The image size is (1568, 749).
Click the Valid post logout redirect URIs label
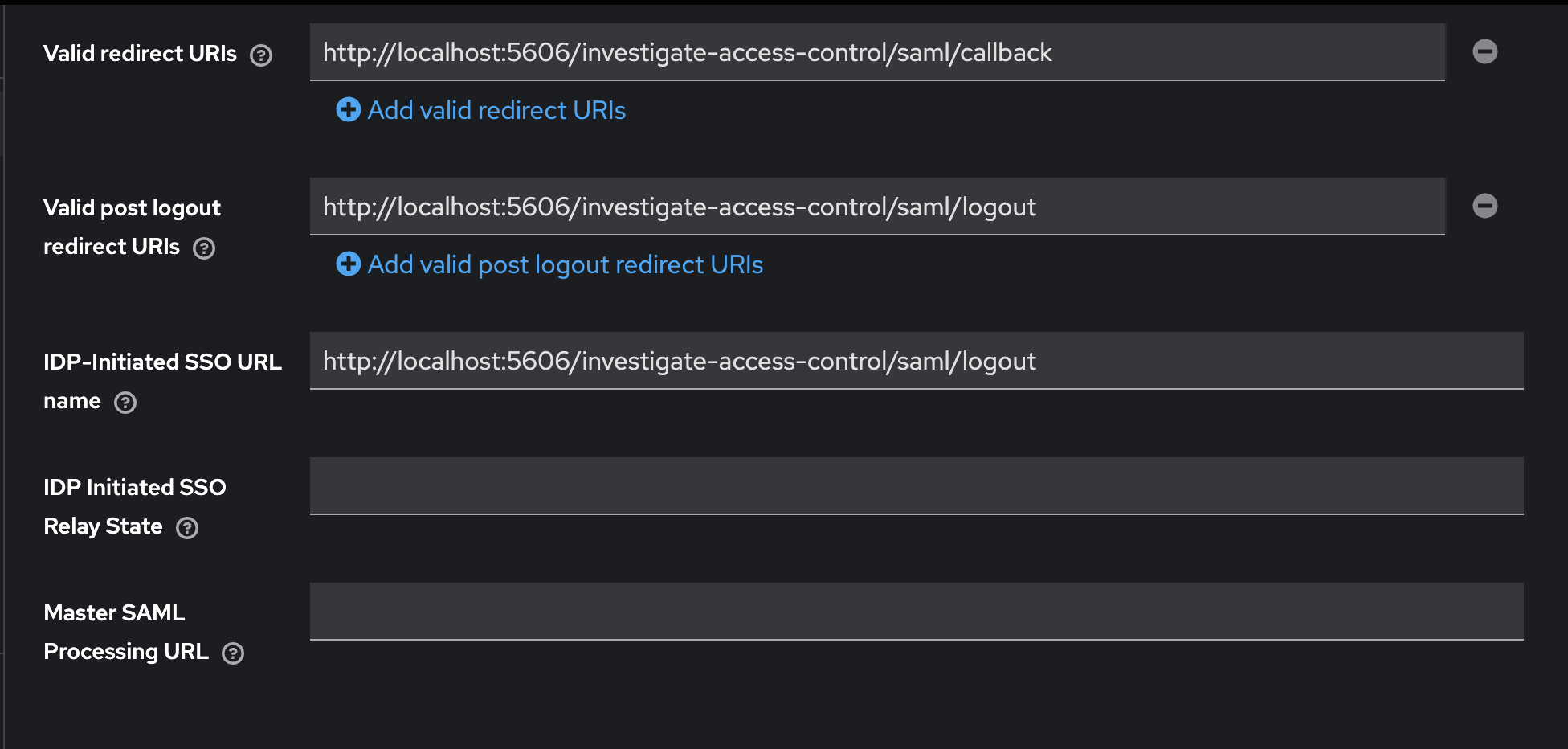click(132, 208)
